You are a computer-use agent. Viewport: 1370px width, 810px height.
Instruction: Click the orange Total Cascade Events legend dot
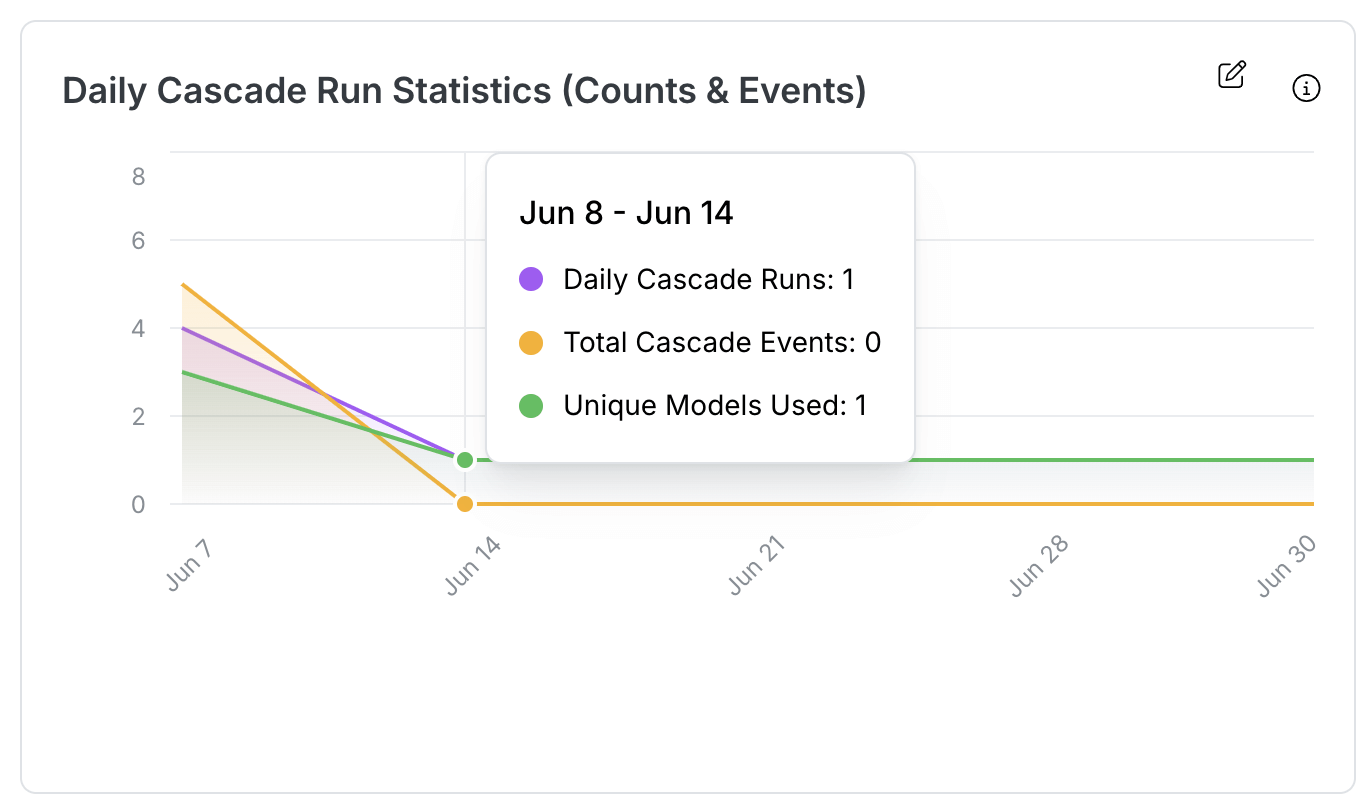coord(530,342)
